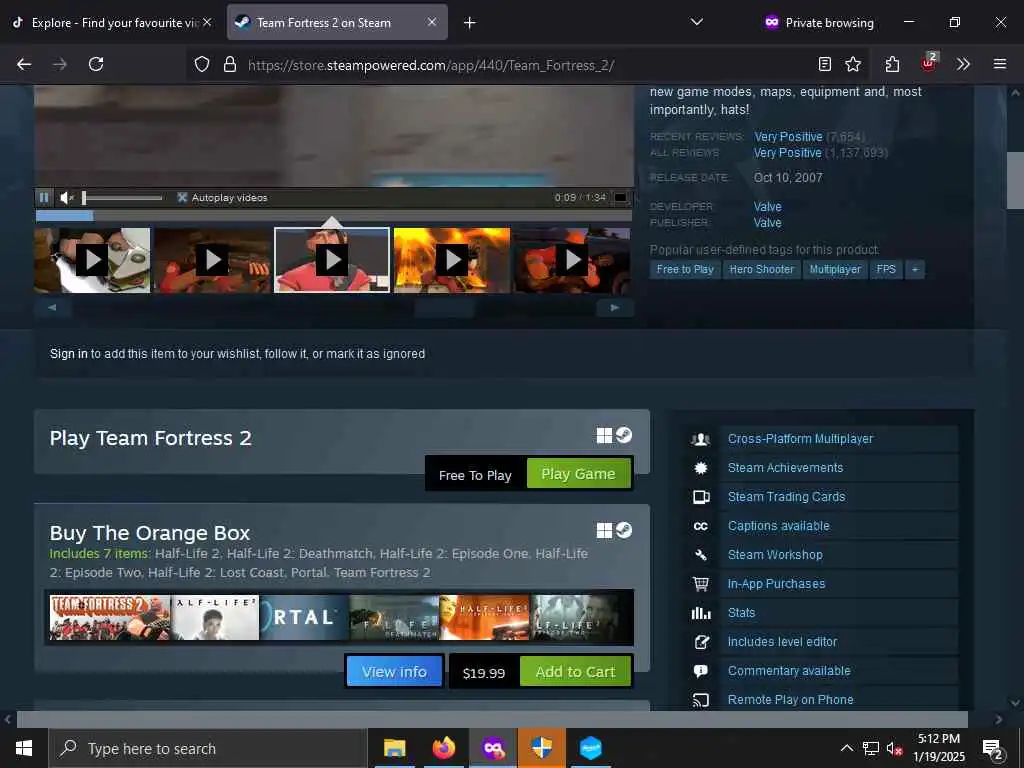Play the second trailer thumbnail

point(212,260)
